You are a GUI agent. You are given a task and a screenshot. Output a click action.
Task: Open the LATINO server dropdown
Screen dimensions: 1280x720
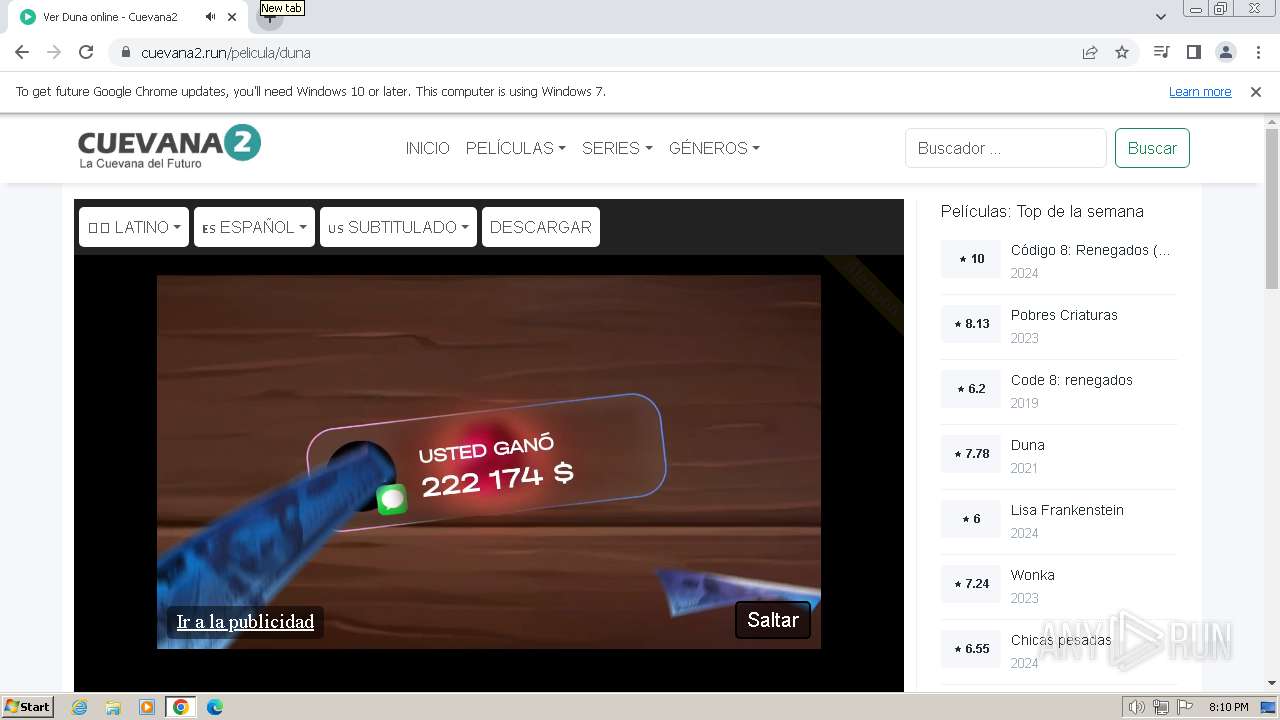pos(134,227)
